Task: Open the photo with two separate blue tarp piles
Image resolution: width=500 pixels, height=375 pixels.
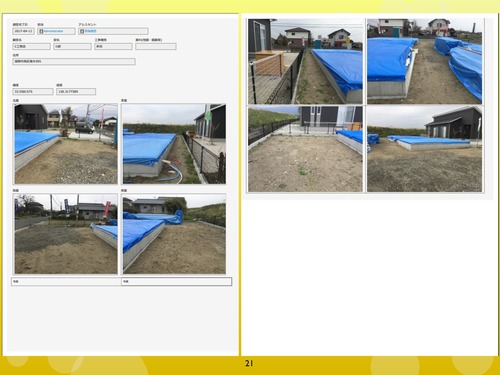Action: click(x=424, y=62)
